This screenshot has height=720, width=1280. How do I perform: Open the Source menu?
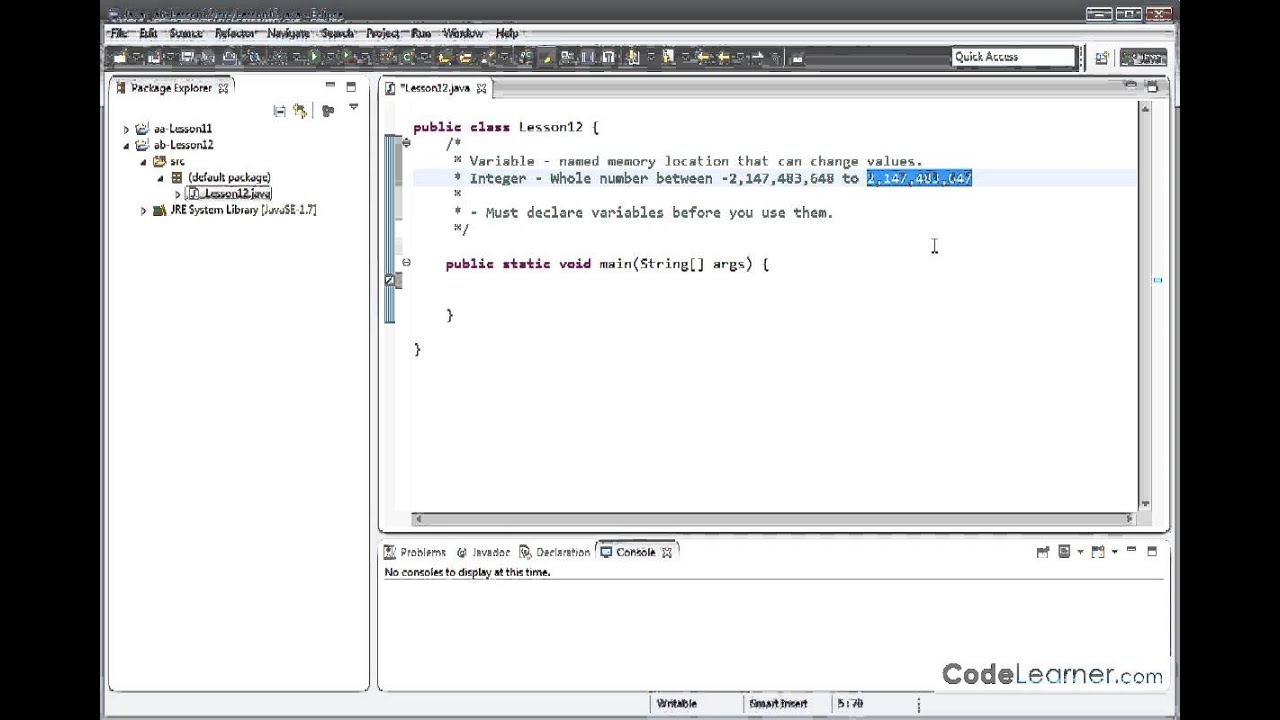[x=185, y=33]
